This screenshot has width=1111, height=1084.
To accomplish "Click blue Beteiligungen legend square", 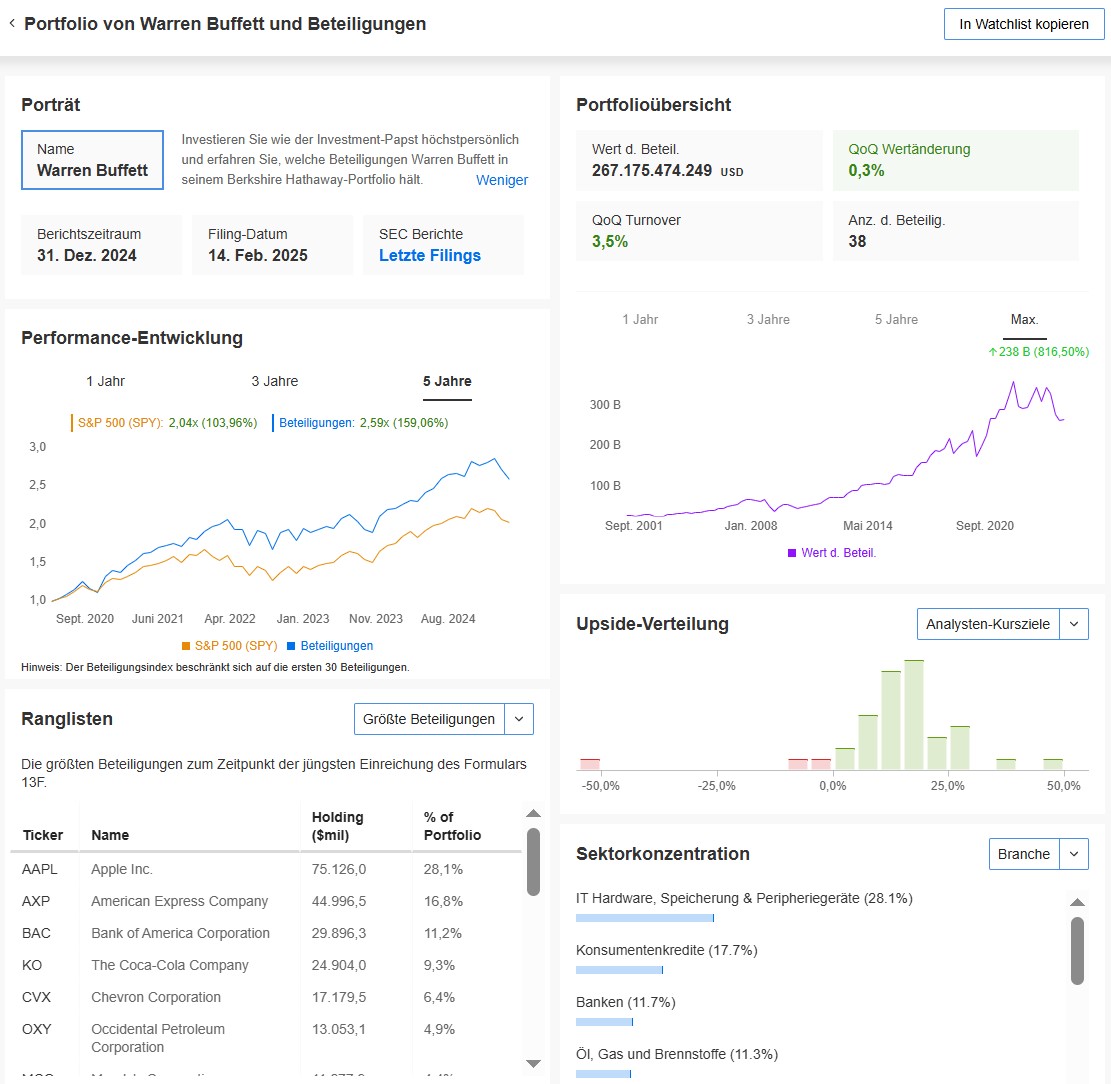I will 291,646.
